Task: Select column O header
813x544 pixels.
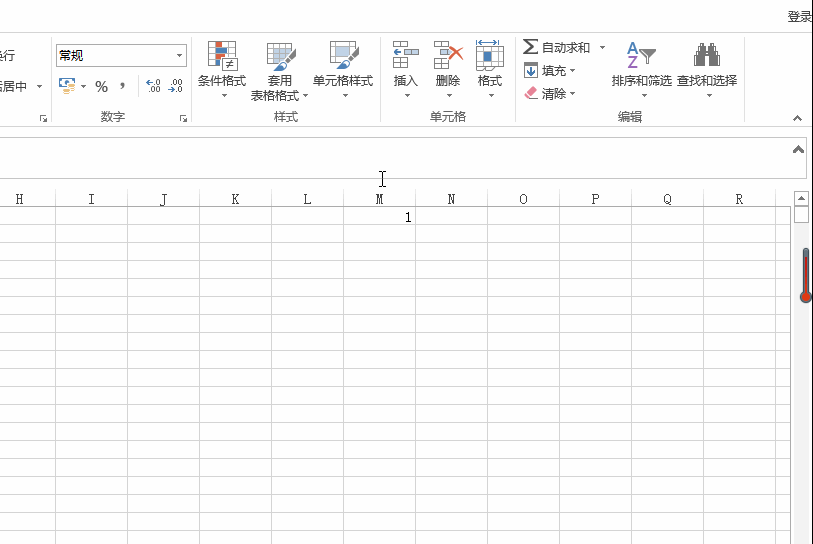Action: 524,199
